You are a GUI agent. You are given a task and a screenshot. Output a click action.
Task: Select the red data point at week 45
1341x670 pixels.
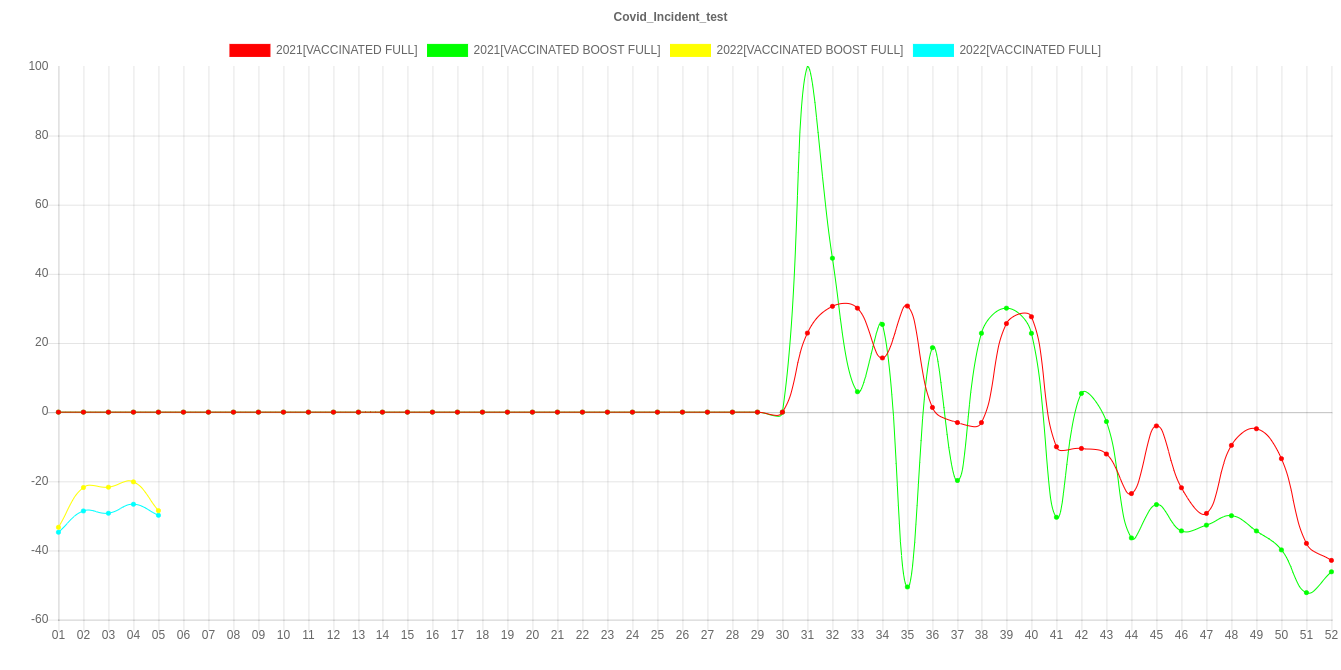tap(1156, 426)
